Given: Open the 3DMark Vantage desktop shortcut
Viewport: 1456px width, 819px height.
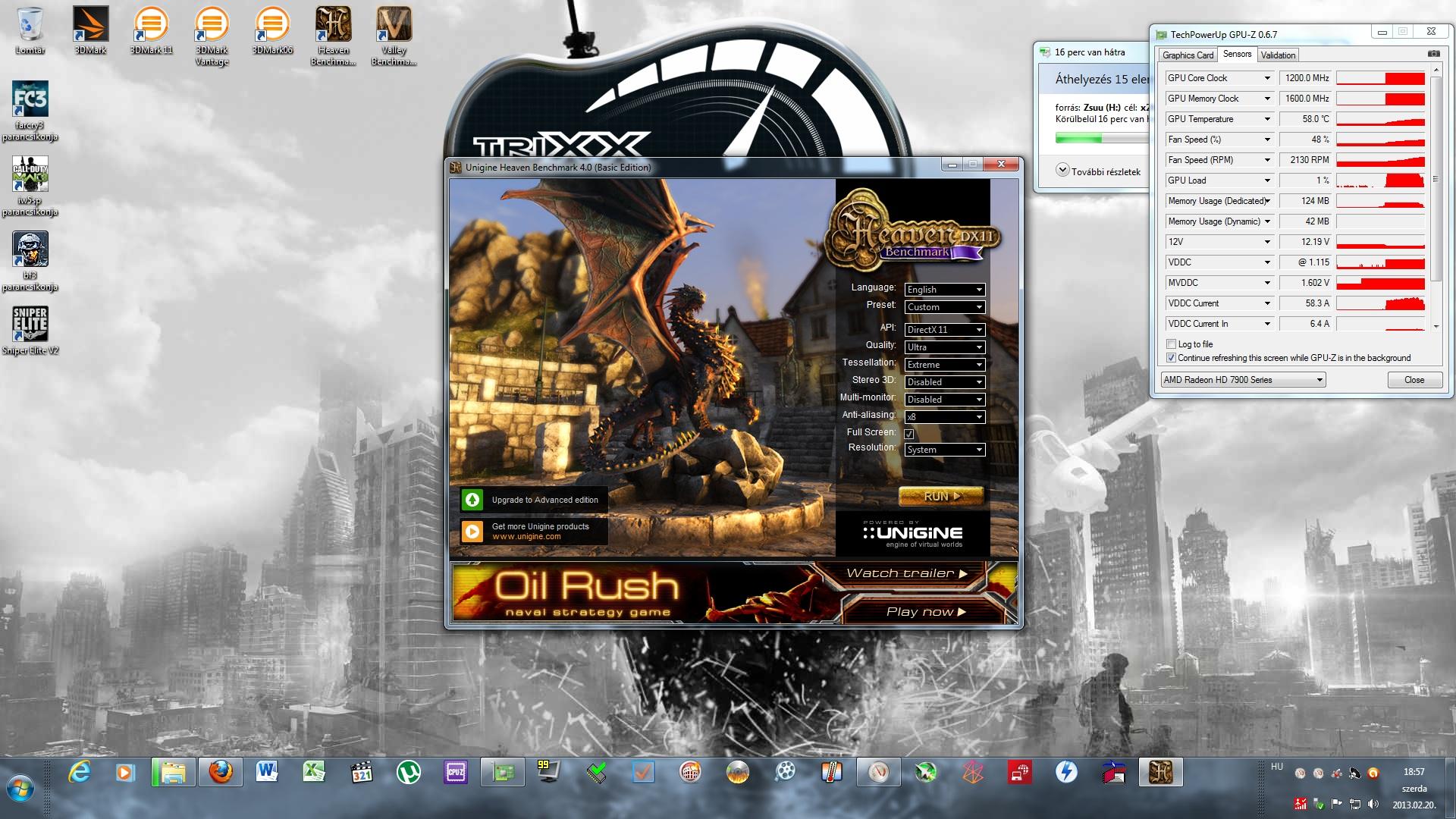Looking at the screenshot, I should [212, 36].
